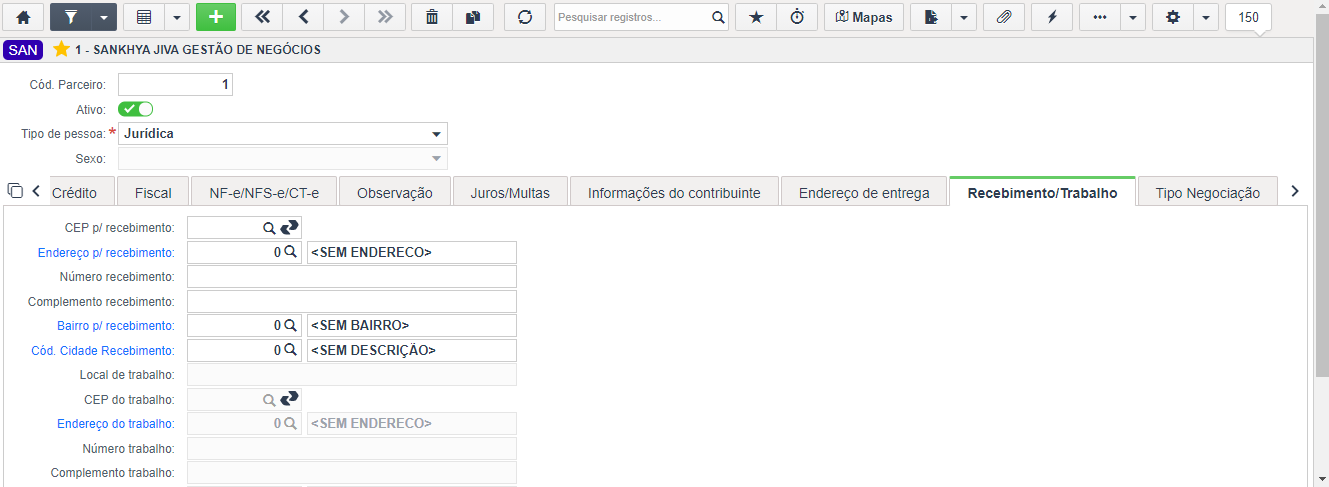Search CEP p/ recebimento magnifier icon
The image size is (1329, 487).
268,229
